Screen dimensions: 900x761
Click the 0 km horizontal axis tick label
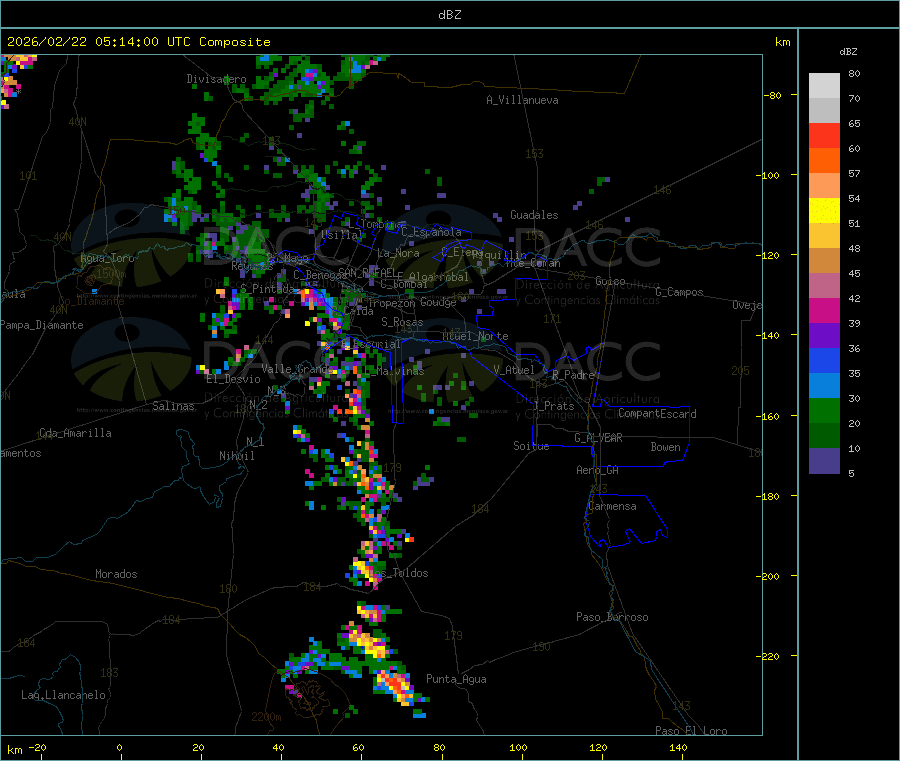(x=119, y=747)
